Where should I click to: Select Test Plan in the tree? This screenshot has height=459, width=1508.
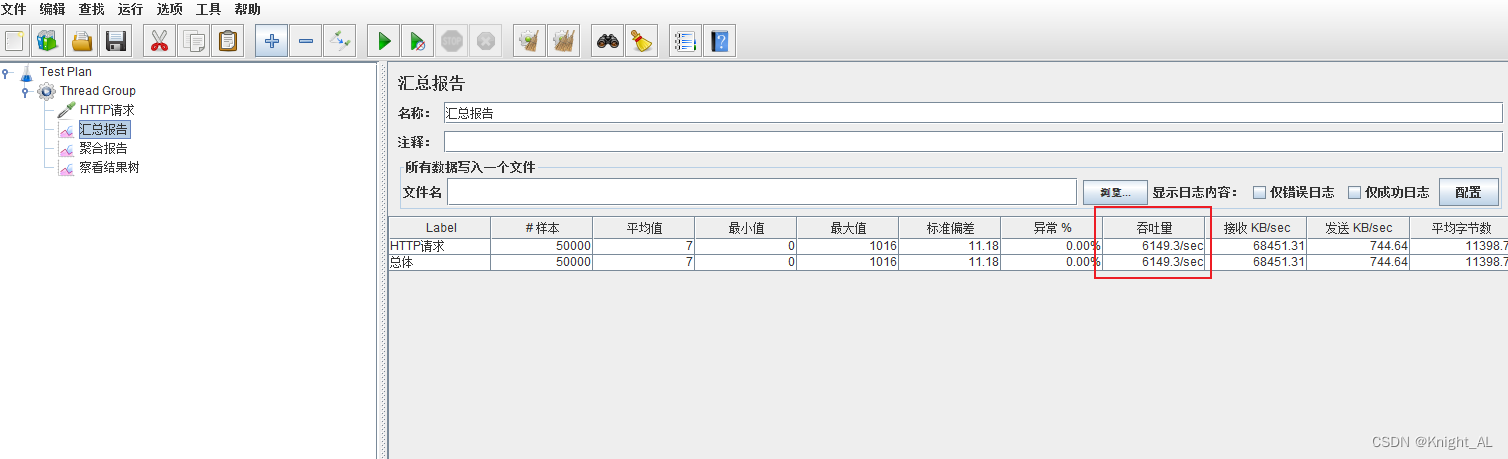[x=66, y=72]
